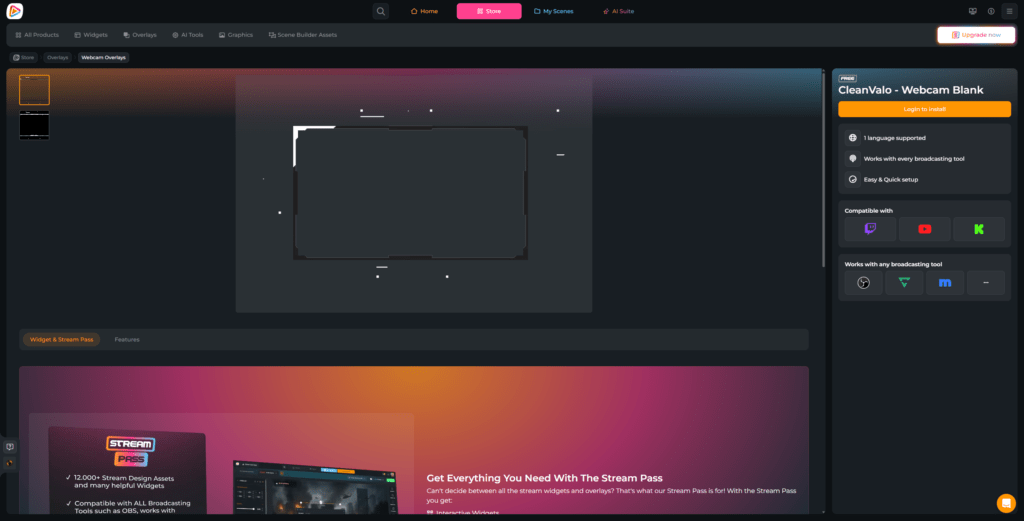Switch to the Features tab
The width and height of the screenshot is (1024, 521).
[x=127, y=340]
